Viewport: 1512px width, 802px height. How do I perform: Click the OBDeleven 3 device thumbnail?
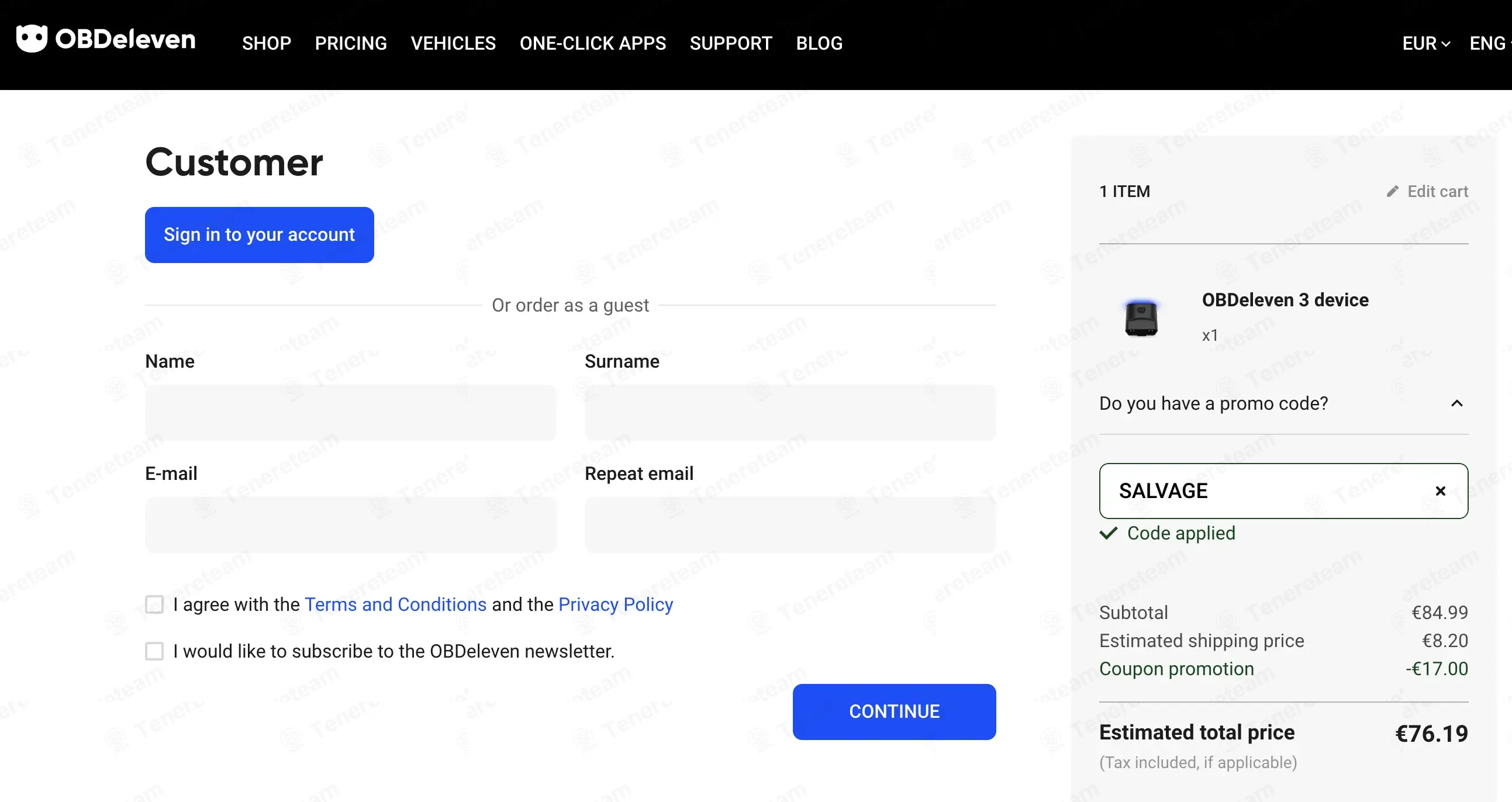pyautogui.click(x=1141, y=318)
